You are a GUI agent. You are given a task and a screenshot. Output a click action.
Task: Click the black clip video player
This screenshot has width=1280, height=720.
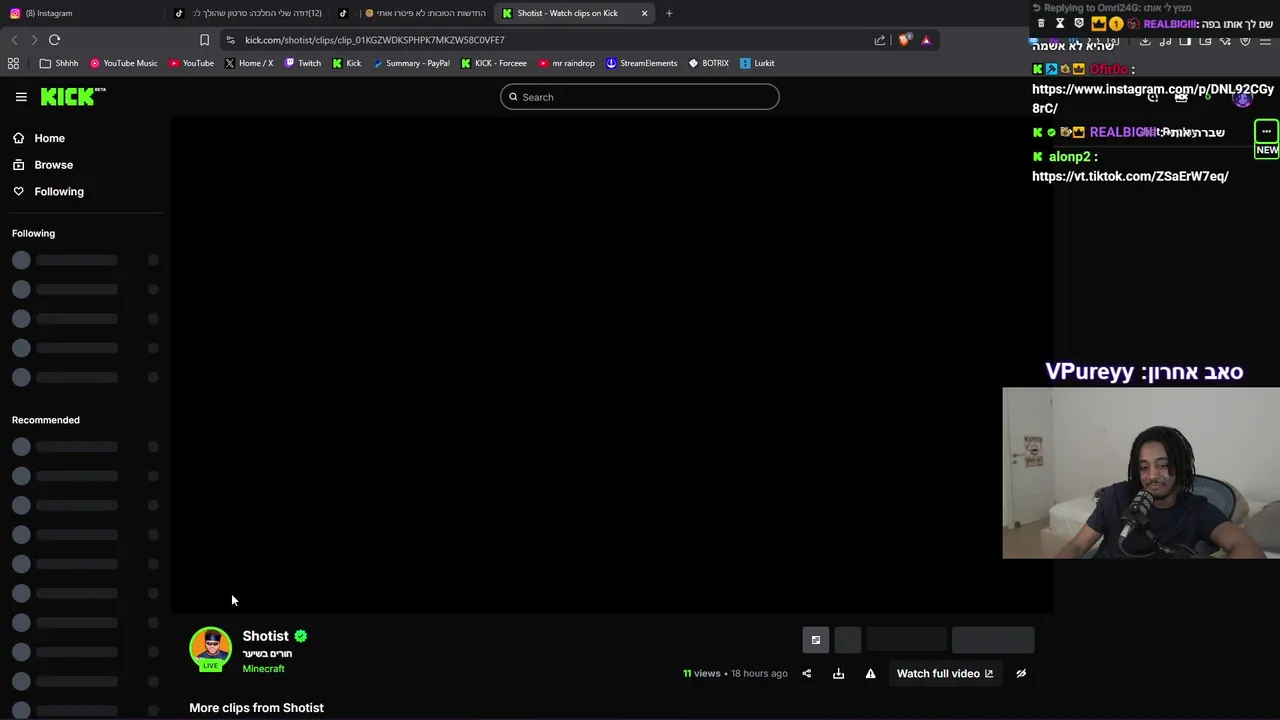click(612, 364)
